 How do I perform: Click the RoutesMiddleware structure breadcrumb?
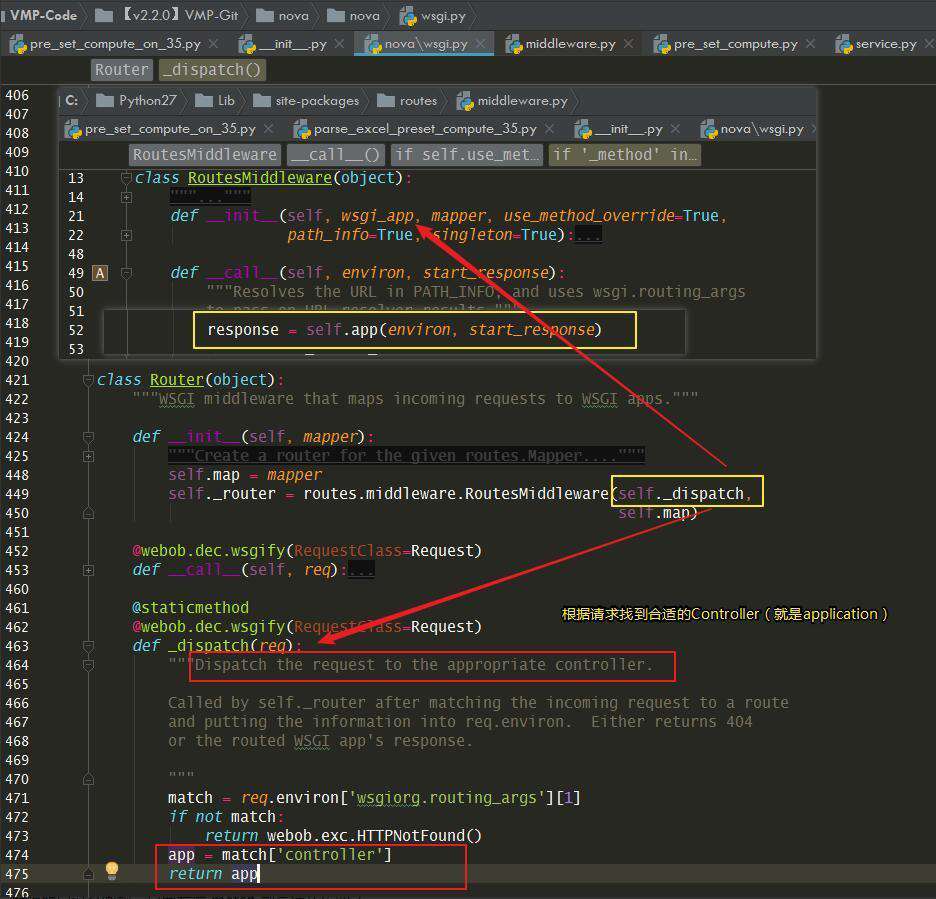point(205,155)
